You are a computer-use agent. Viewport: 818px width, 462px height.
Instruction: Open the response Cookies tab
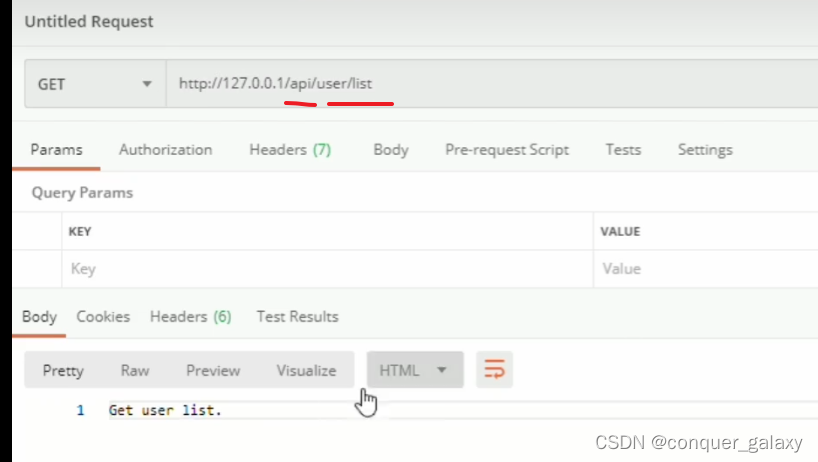(x=103, y=317)
